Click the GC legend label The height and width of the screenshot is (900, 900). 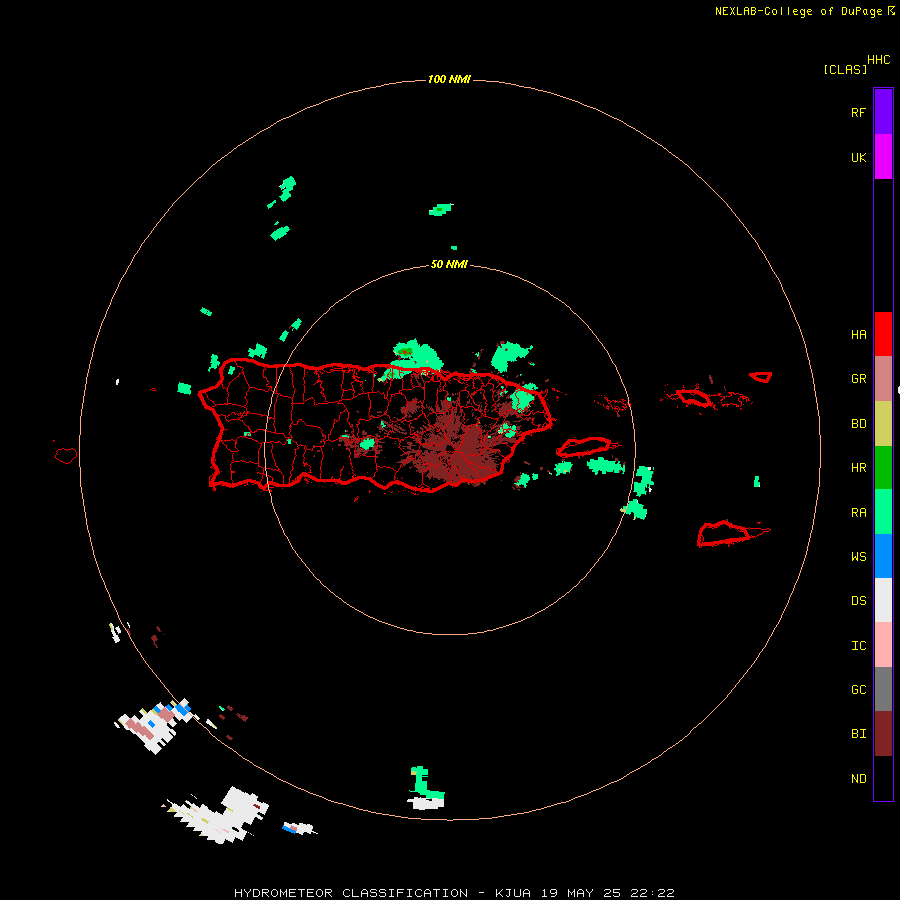click(858, 690)
